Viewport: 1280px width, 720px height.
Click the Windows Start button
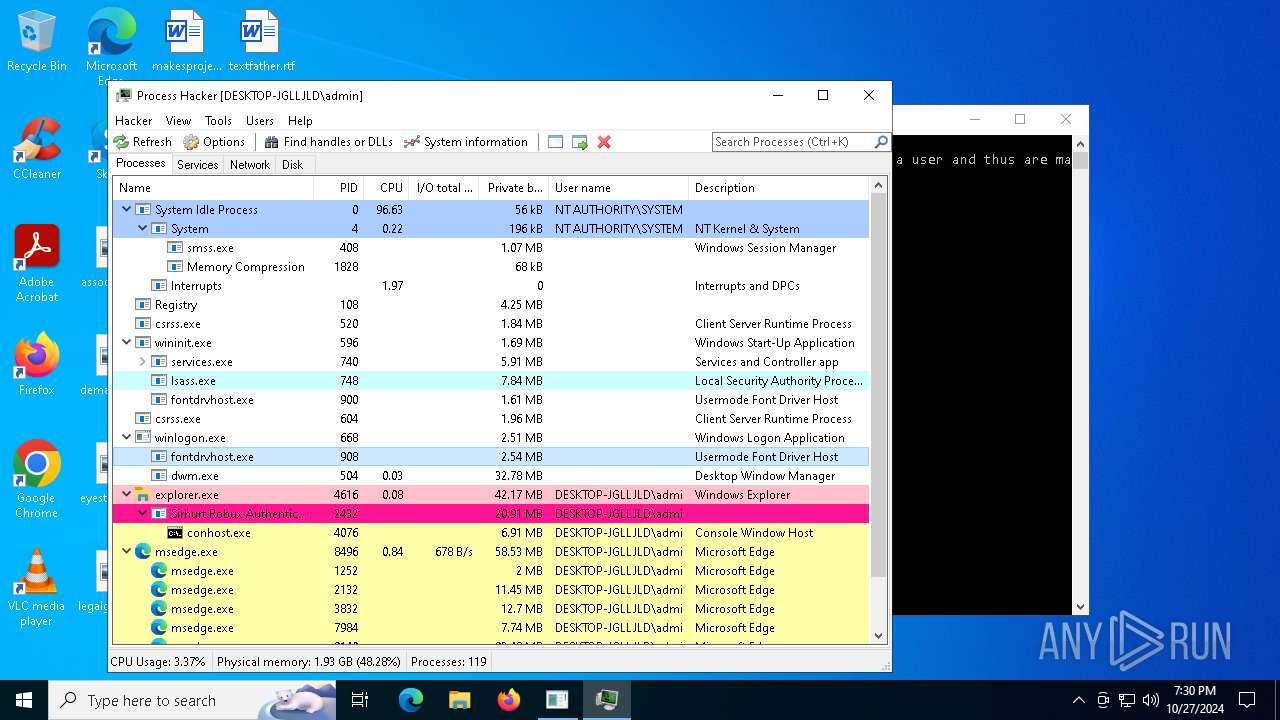coord(24,700)
